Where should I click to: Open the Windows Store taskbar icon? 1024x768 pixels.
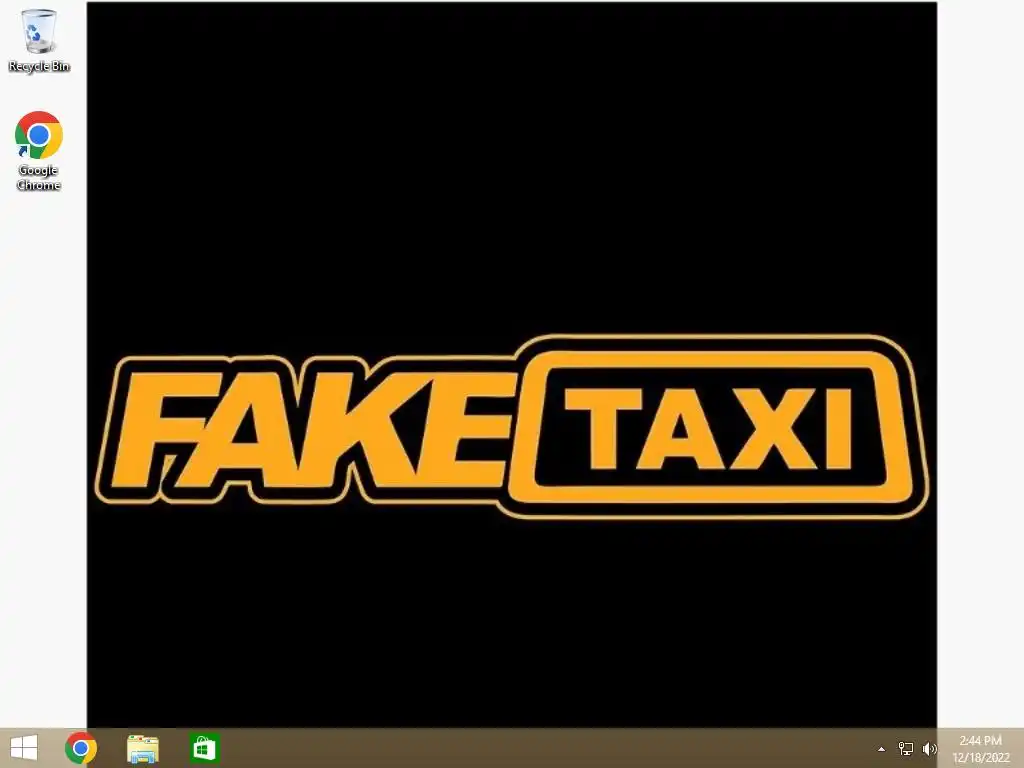(x=204, y=748)
